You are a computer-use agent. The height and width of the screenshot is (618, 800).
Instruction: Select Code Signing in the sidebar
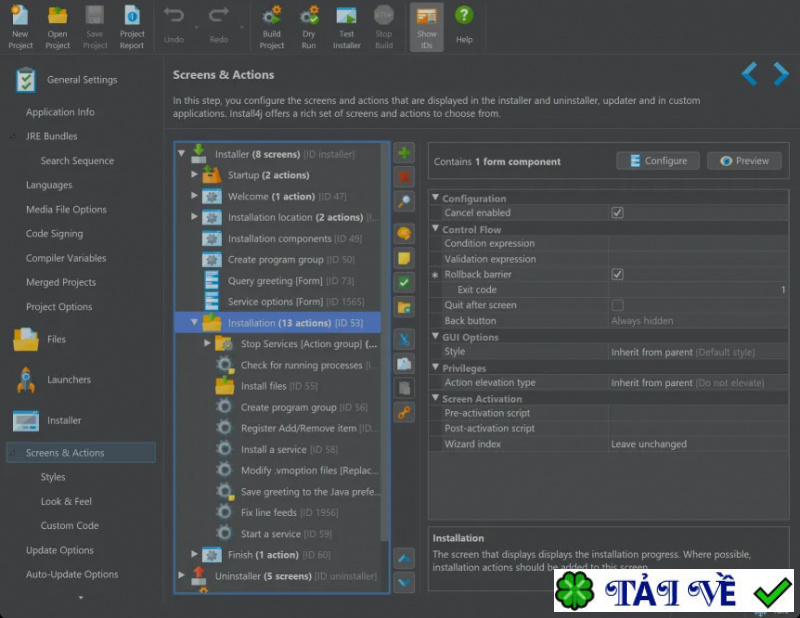pos(54,234)
